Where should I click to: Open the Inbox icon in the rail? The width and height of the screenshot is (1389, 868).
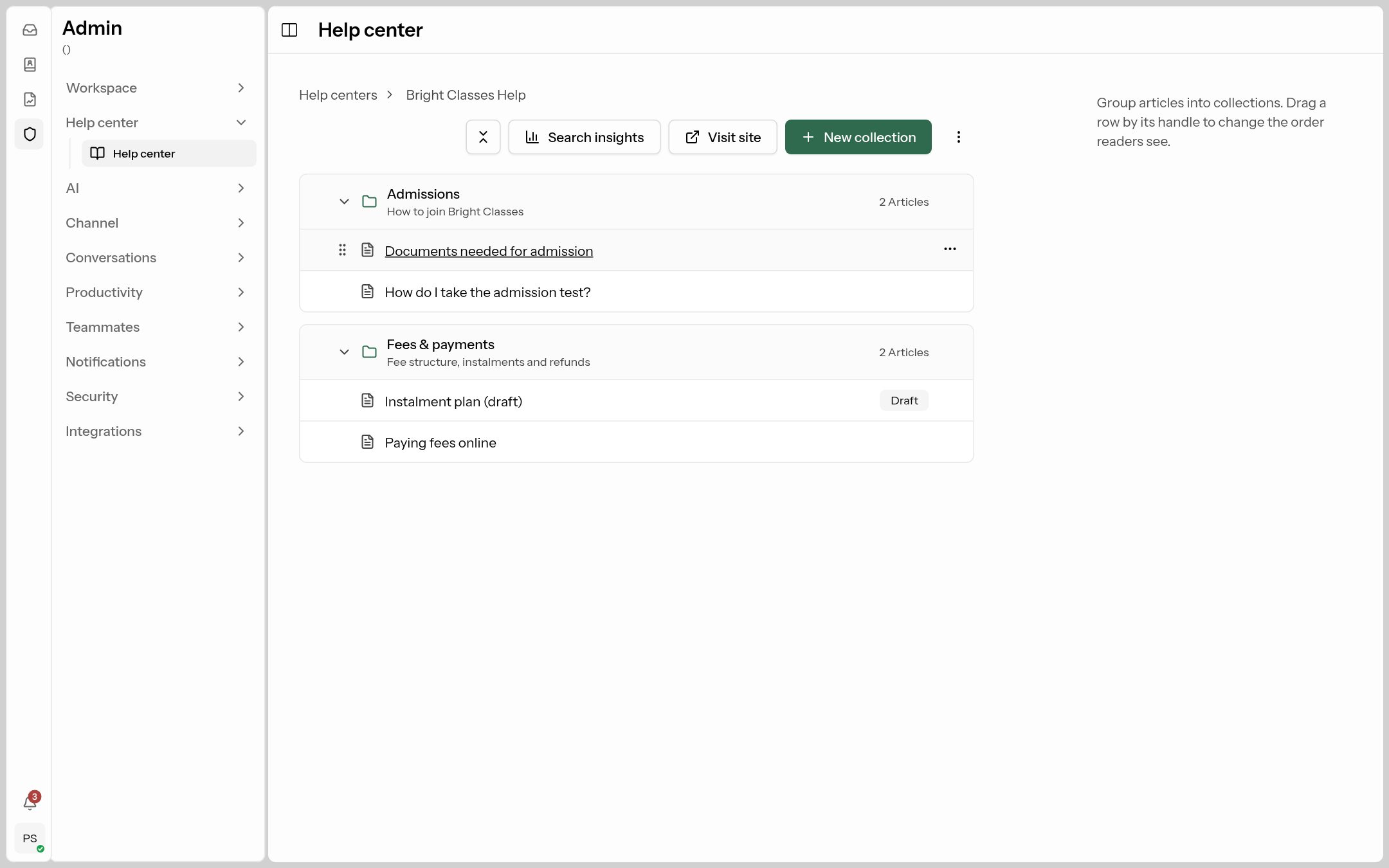click(30, 30)
